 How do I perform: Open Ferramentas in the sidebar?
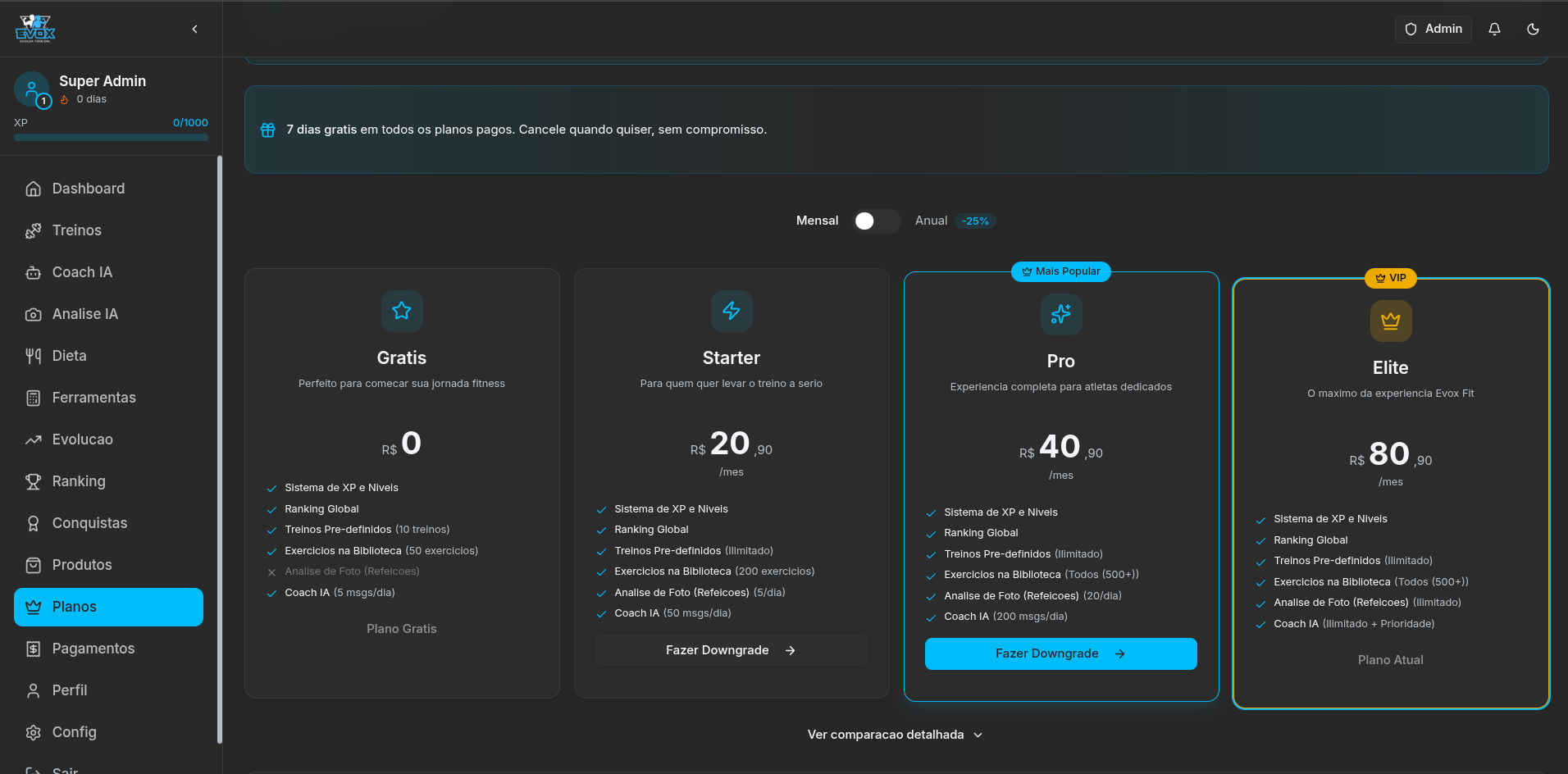click(108, 398)
